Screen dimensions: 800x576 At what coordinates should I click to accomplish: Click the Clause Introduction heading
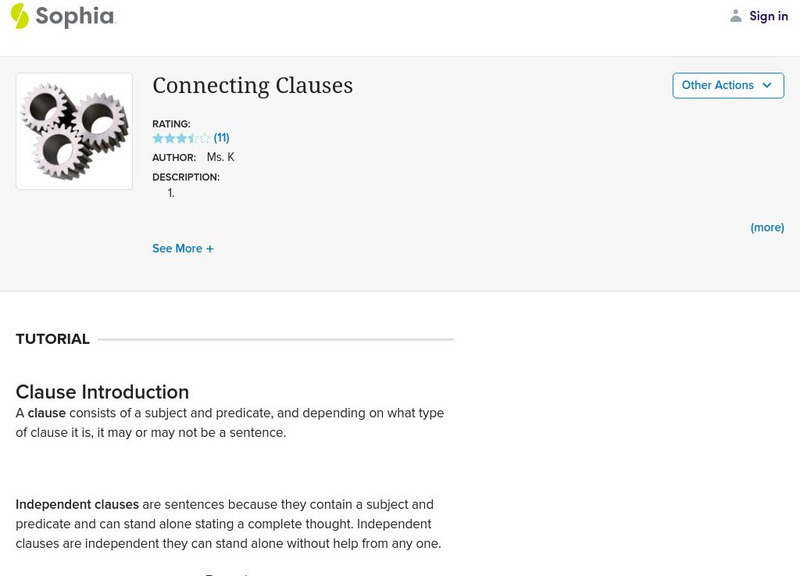coord(102,392)
